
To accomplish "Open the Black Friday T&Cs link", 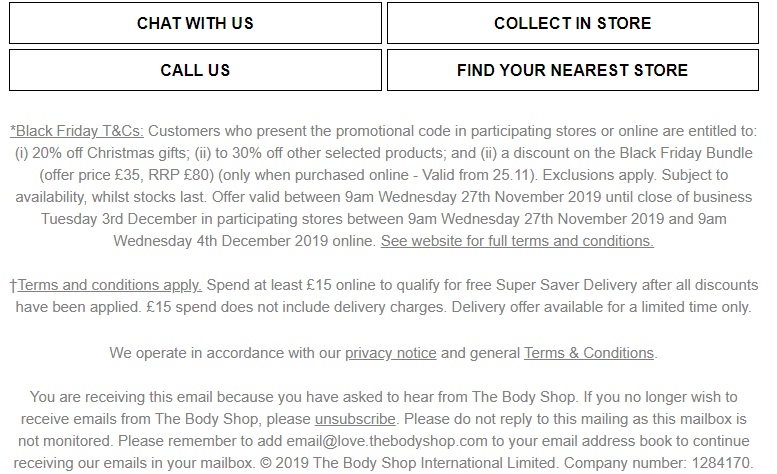I will (x=77, y=131).
